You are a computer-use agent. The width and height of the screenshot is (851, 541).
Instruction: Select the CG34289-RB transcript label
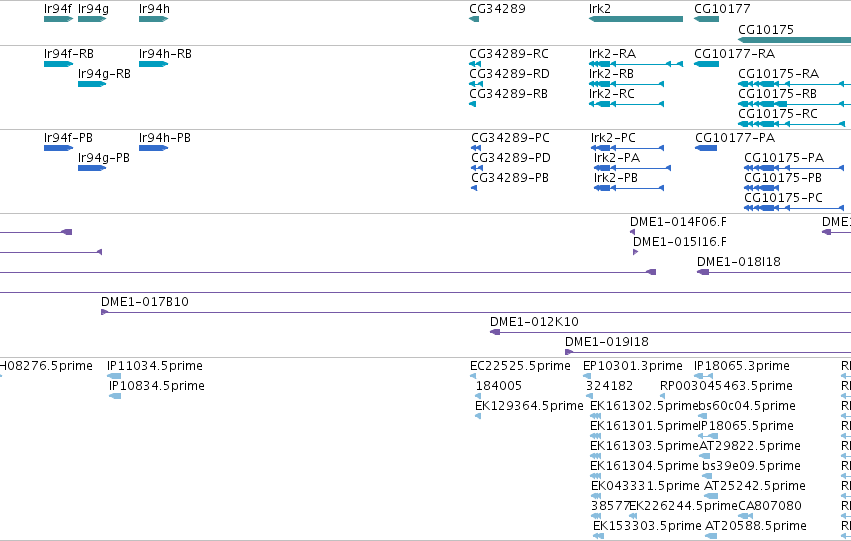click(509, 94)
